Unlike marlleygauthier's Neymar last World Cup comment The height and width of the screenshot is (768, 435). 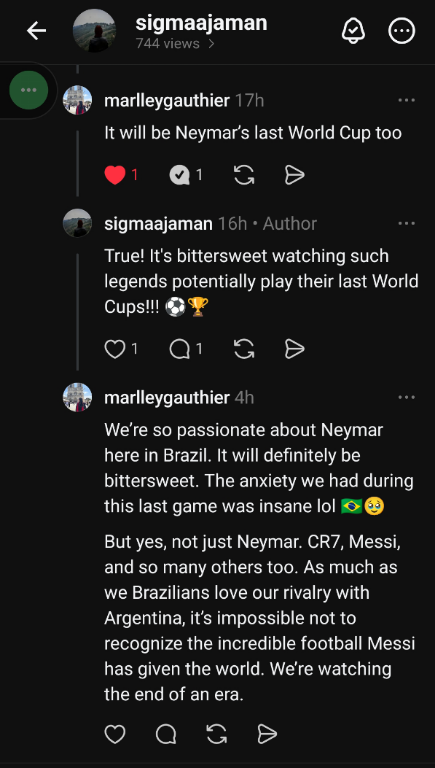pos(115,175)
